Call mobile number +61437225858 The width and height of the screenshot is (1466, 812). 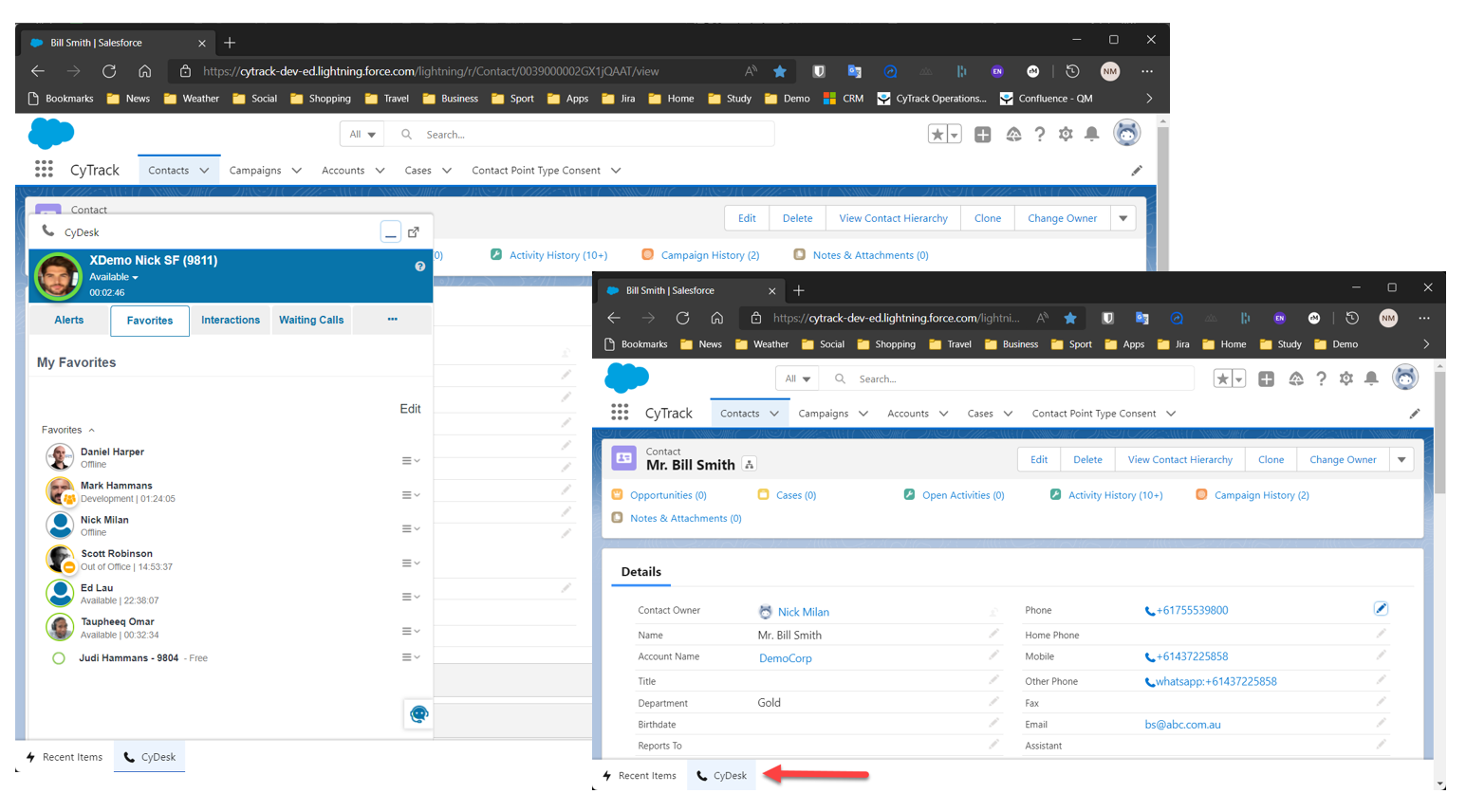point(1192,656)
